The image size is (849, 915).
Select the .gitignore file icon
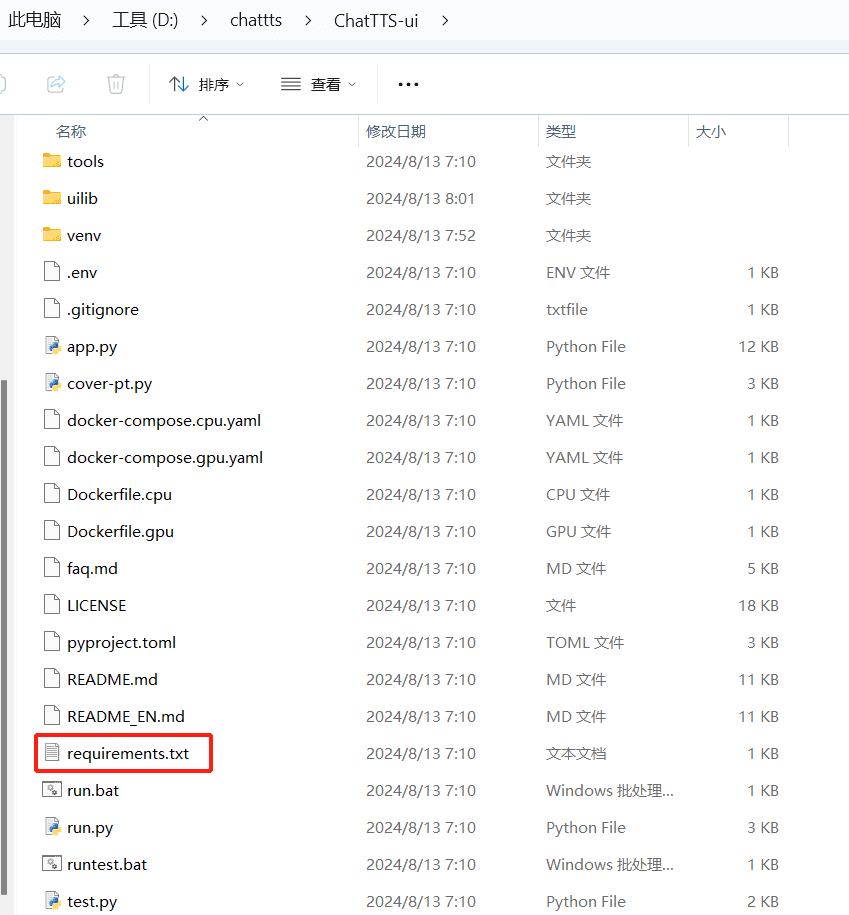[x=52, y=308]
